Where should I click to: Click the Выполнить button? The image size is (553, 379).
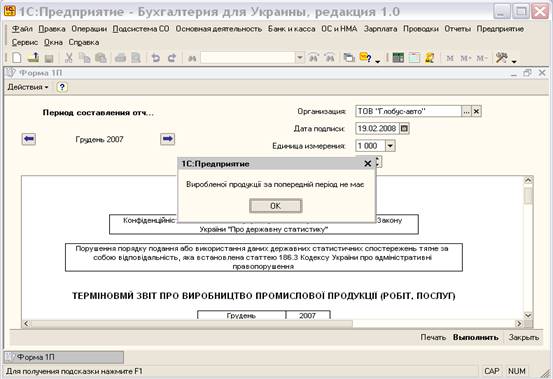click(475, 337)
